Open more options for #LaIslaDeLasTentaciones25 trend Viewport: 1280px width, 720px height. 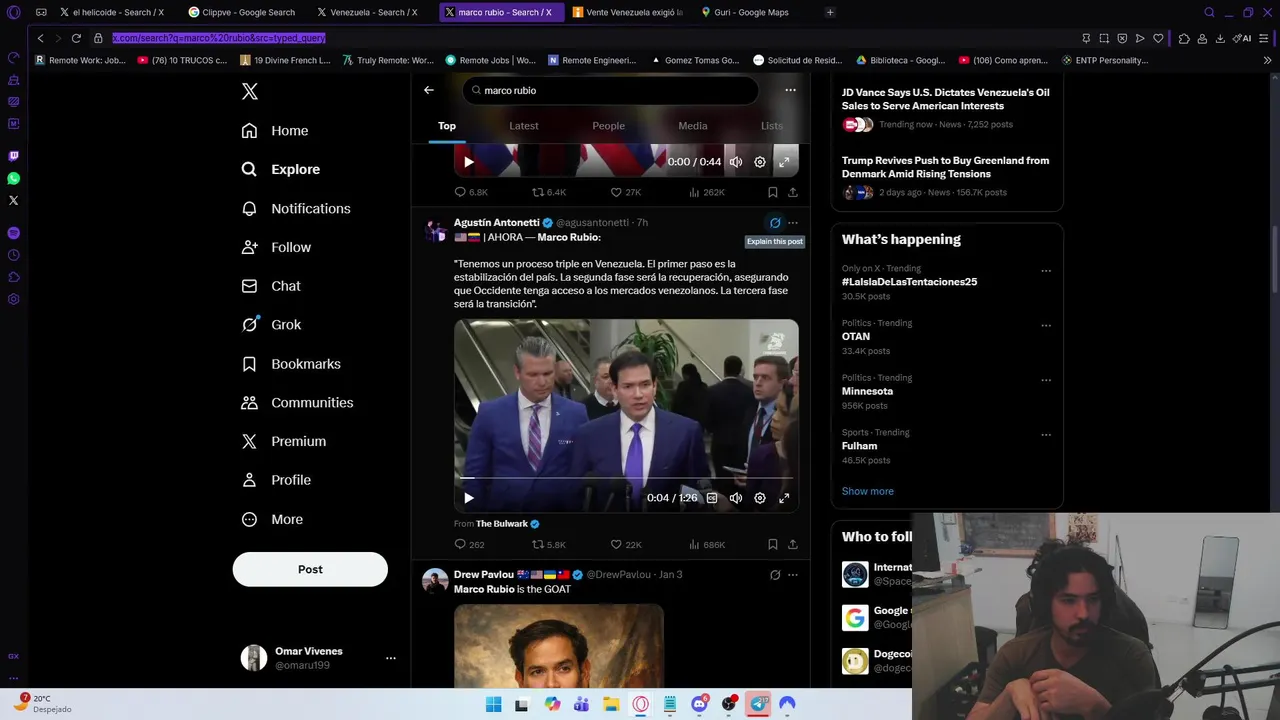point(1046,271)
